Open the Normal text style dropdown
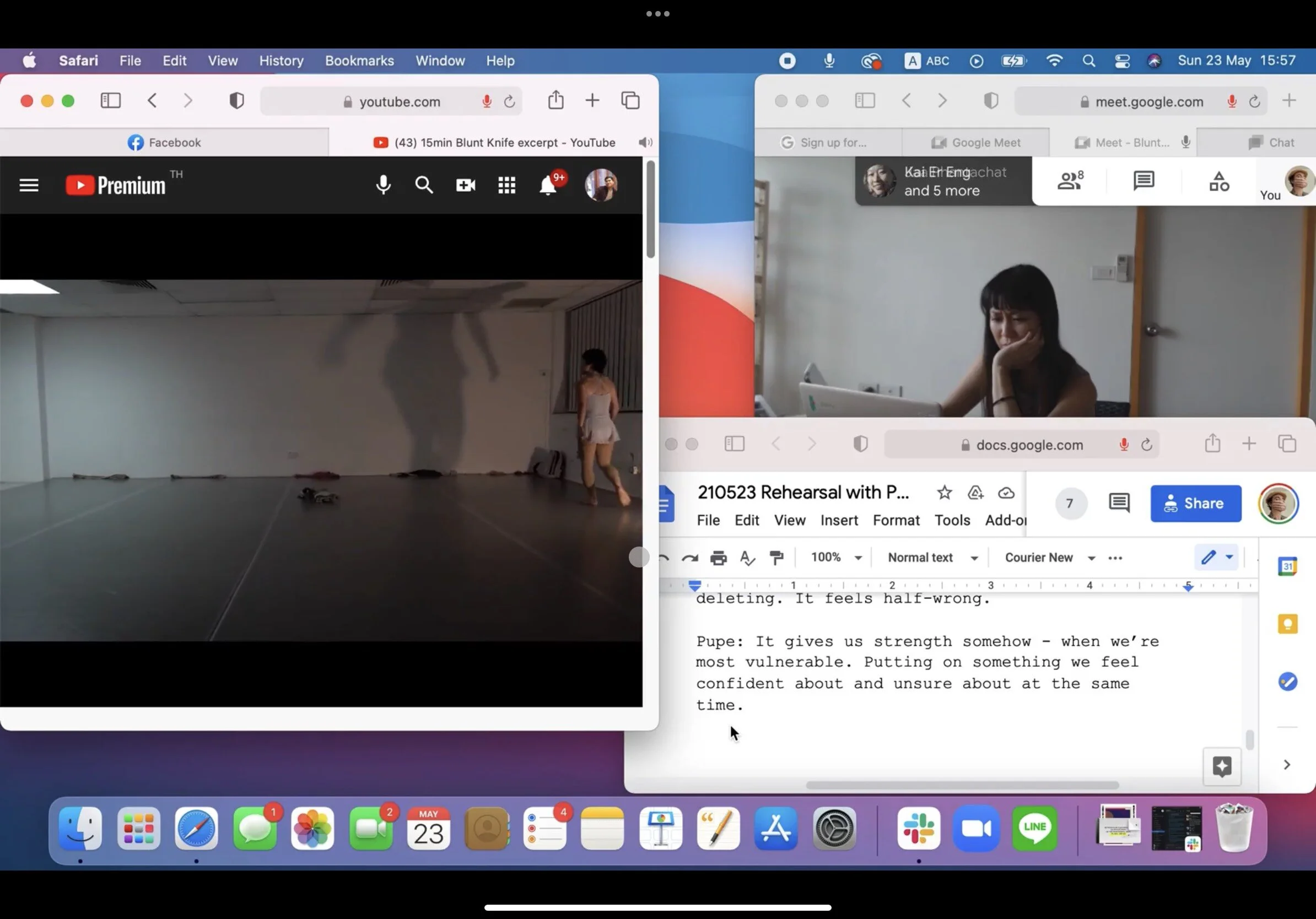This screenshot has height=919, width=1316. tap(930, 557)
